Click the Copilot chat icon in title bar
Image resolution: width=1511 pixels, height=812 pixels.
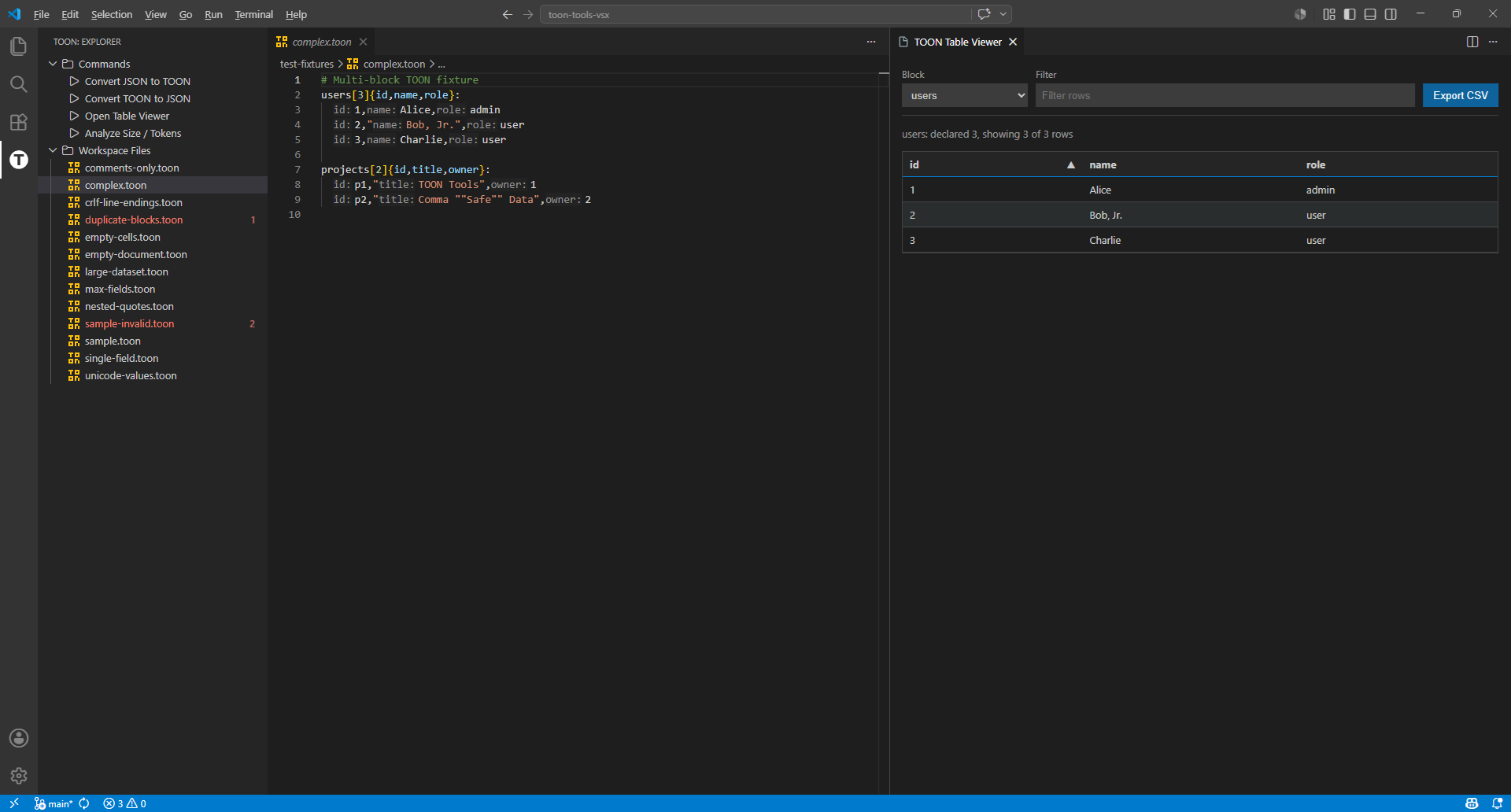[x=984, y=14]
